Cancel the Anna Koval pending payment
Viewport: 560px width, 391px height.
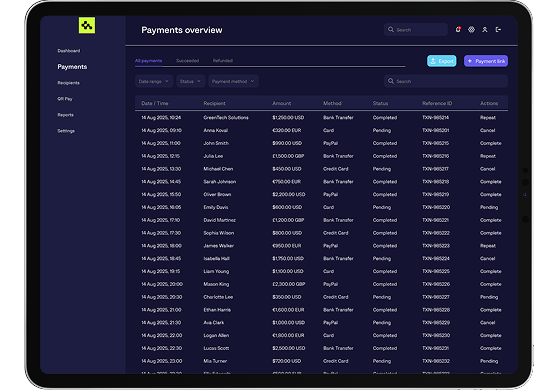coord(488,130)
